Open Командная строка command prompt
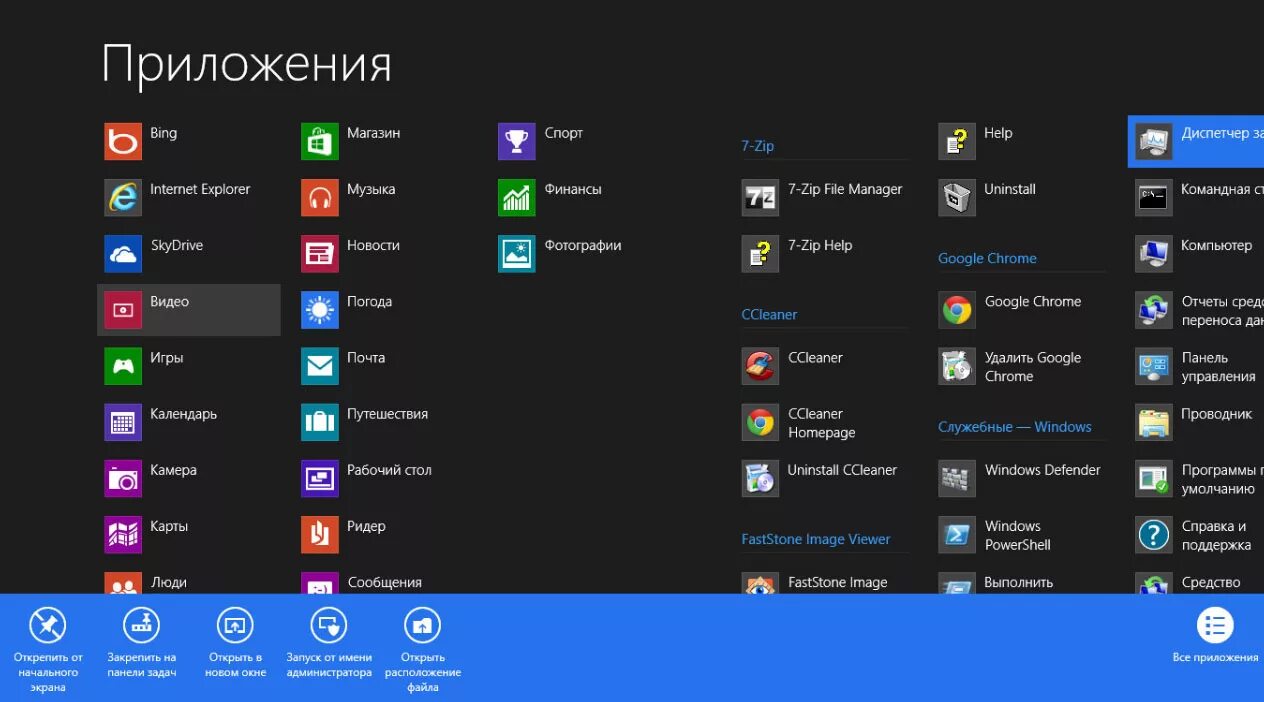 tap(1197, 197)
